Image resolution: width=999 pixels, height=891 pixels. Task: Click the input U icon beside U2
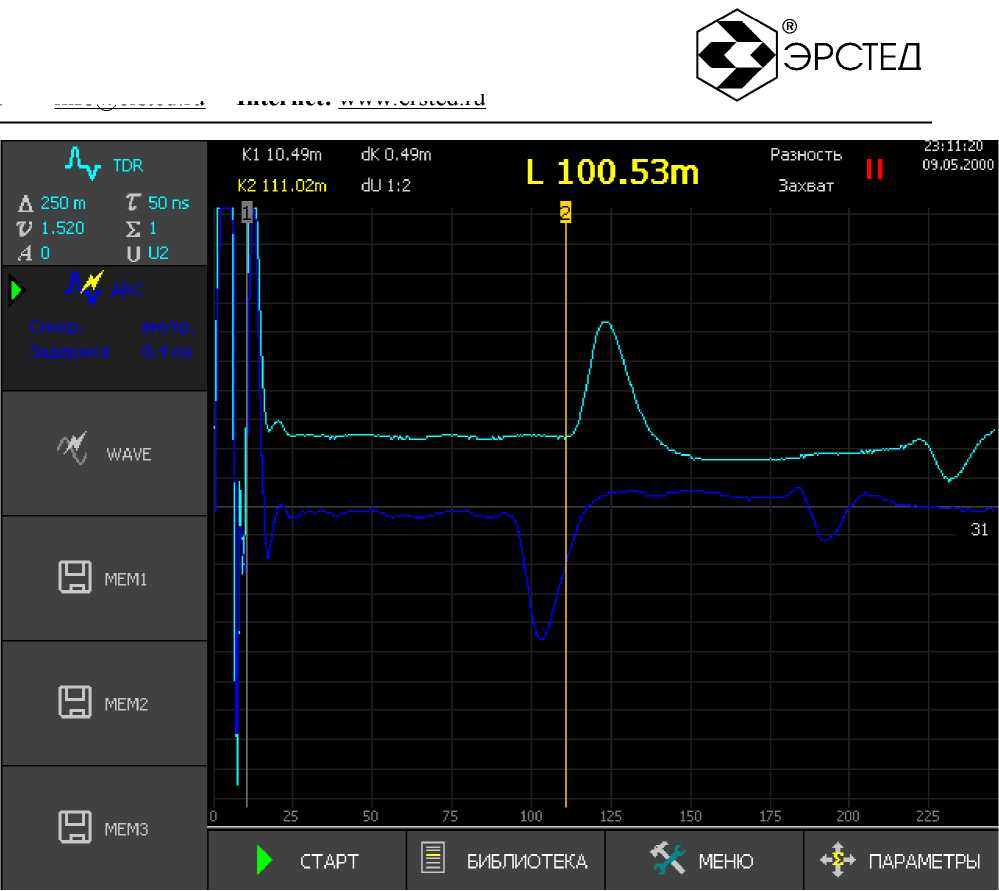(x=133, y=254)
